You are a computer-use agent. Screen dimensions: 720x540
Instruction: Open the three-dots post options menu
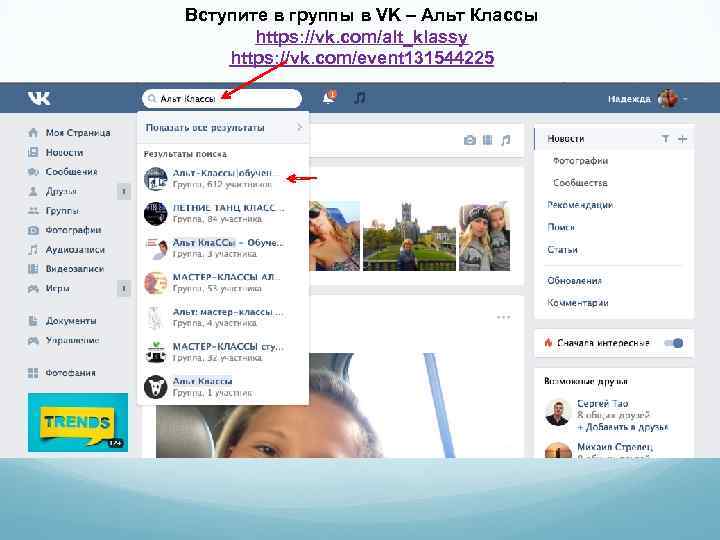pyautogui.click(x=503, y=317)
